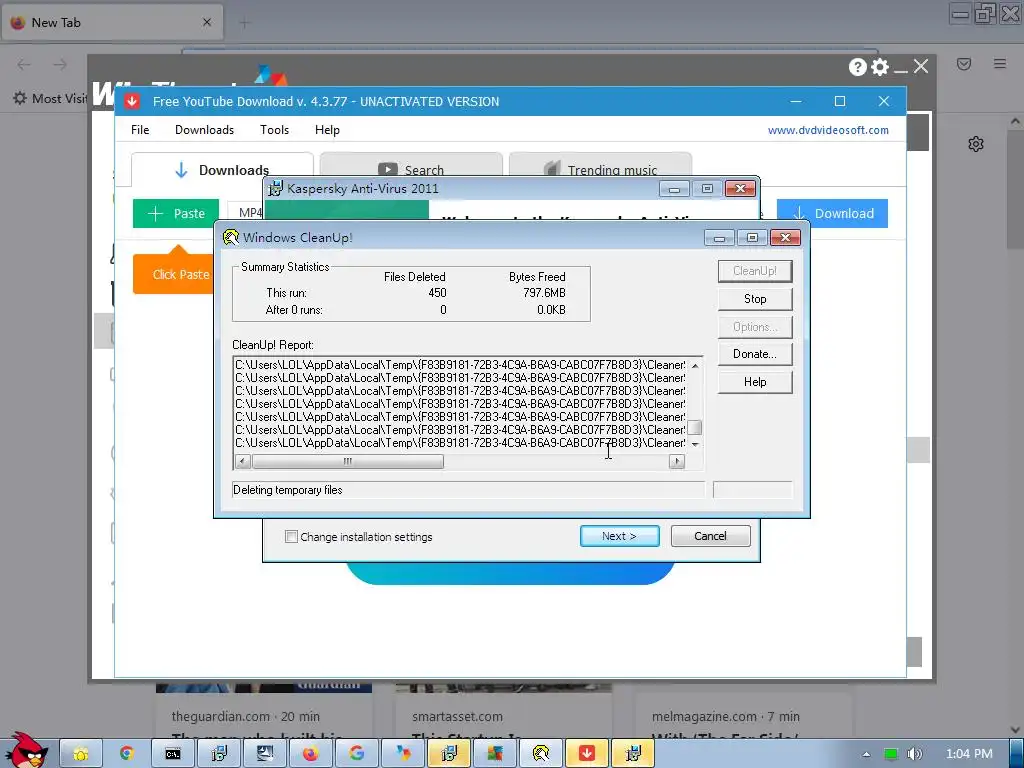Open the Tools menu
1024x768 pixels.
(x=274, y=129)
